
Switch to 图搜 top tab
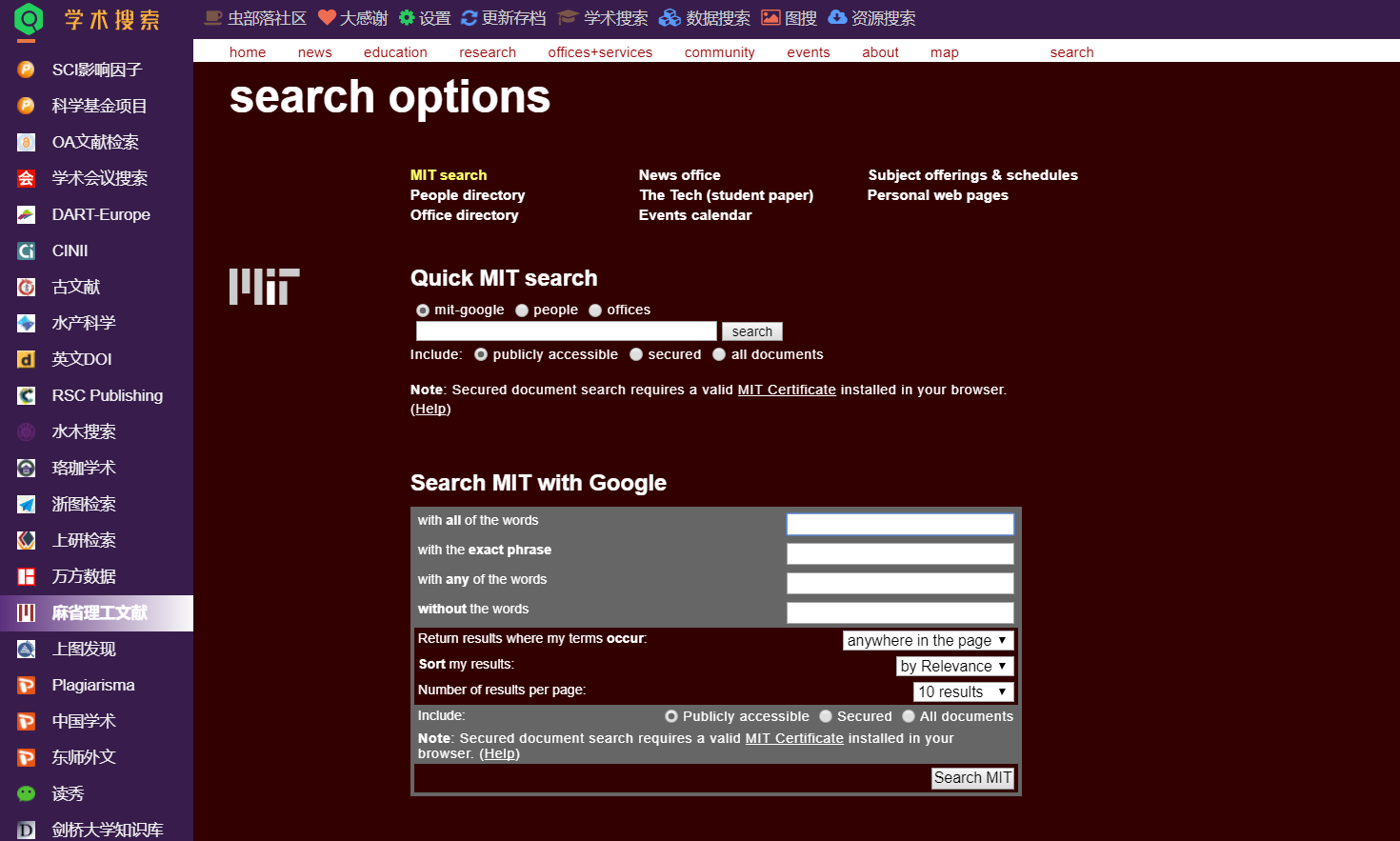[789, 18]
